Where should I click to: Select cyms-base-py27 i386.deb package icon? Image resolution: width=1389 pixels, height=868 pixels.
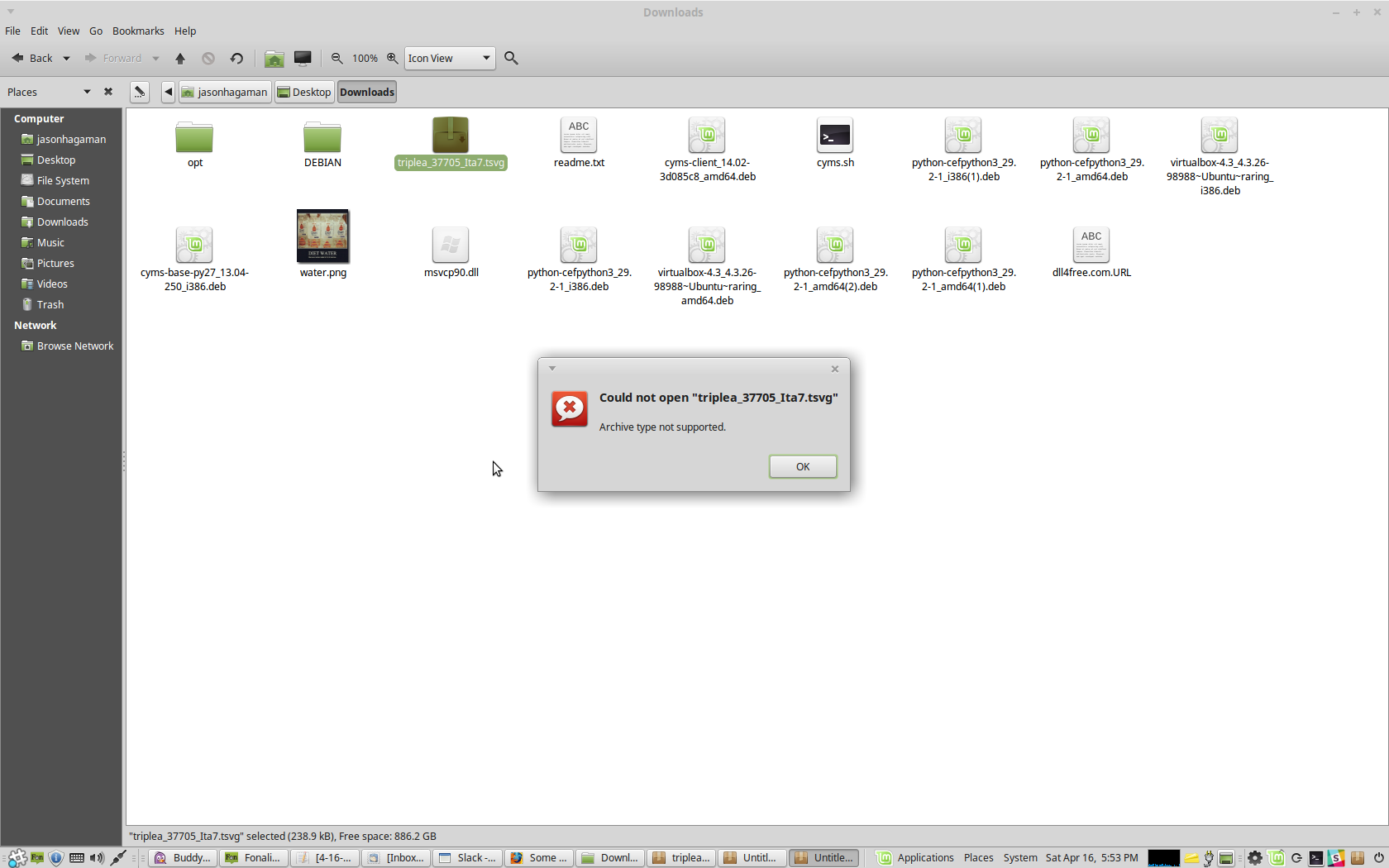[194, 245]
